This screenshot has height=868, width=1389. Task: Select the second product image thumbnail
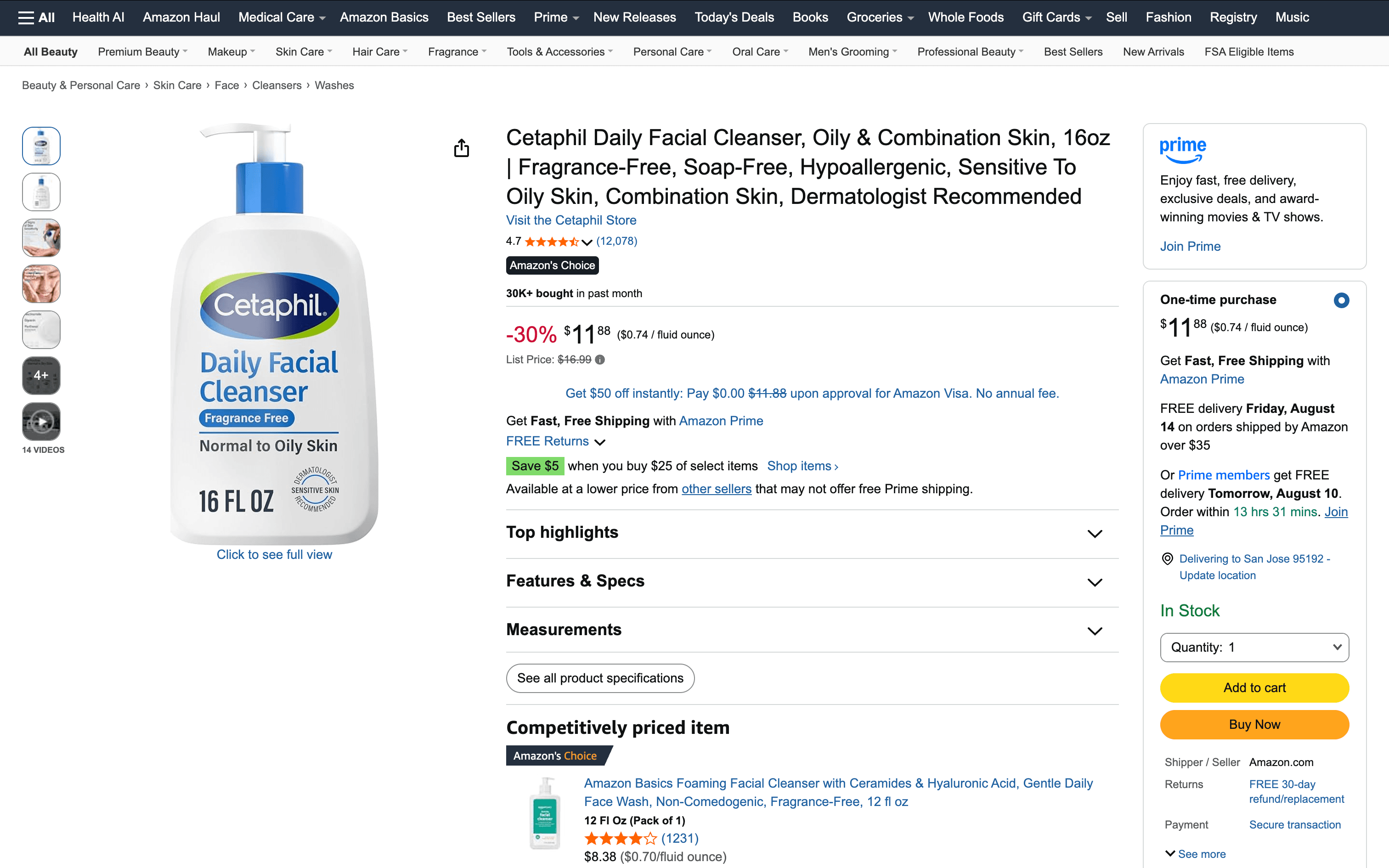pyautogui.click(x=41, y=192)
